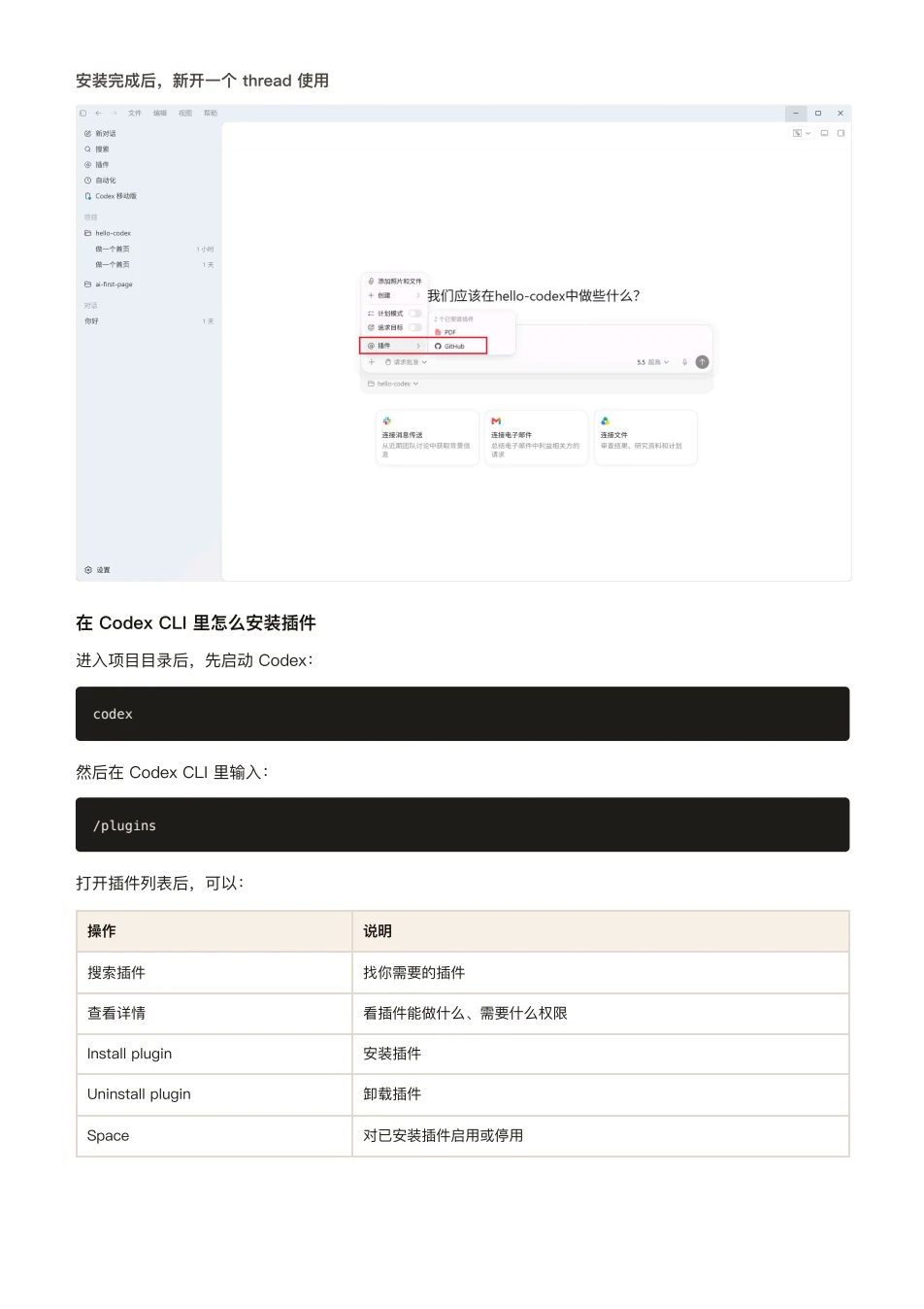Click table header 说明
The width and height of the screenshot is (924, 1309).
tap(600, 931)
